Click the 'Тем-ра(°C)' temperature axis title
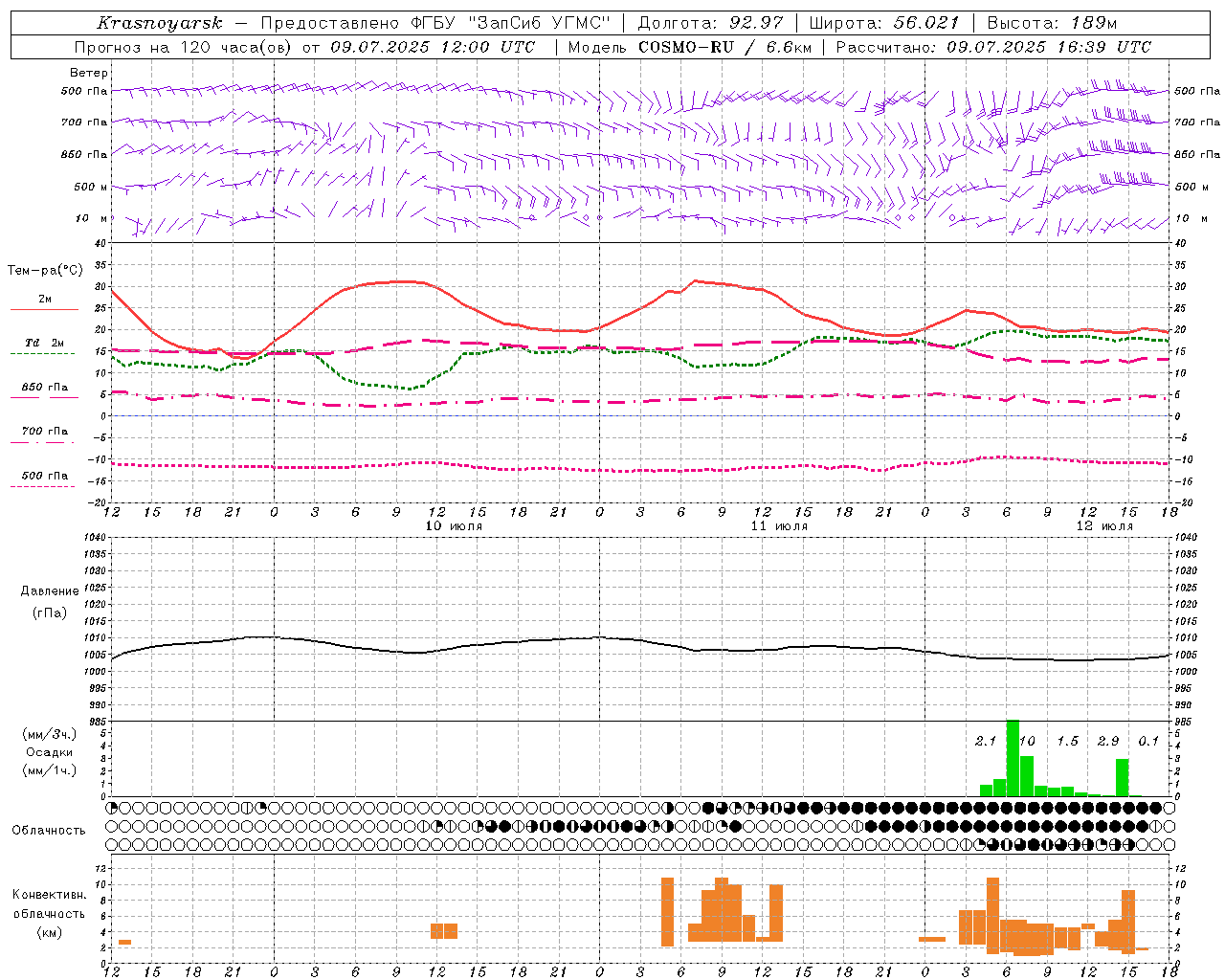The width and height of the screenshot is (1225, 980). [45, 271]
